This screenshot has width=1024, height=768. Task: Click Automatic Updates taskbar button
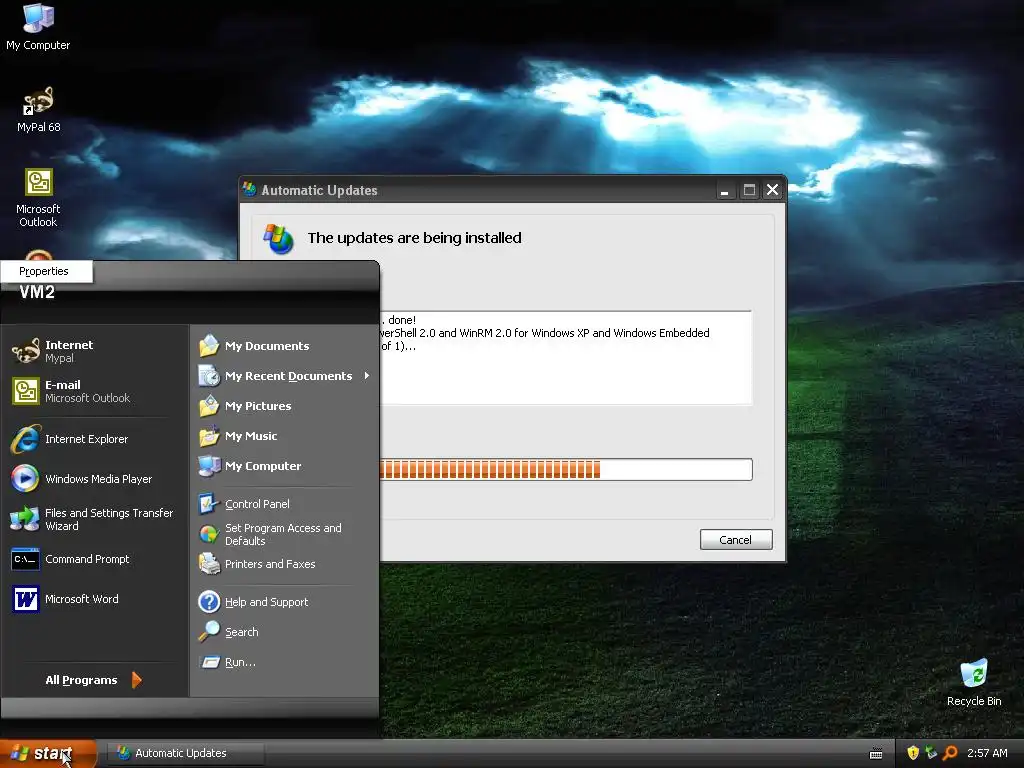(186, 753)
